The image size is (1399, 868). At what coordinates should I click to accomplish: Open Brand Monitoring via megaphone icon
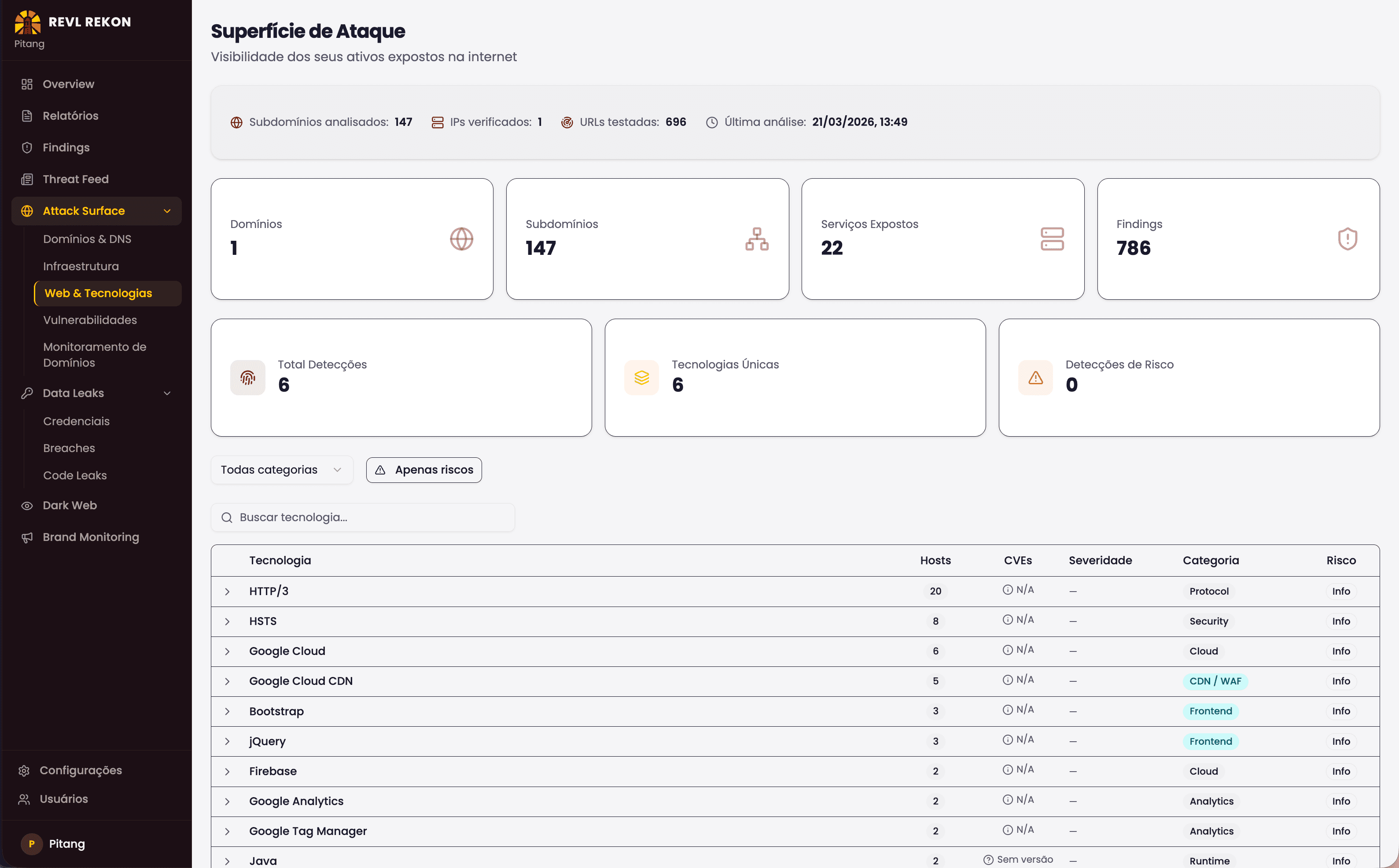click(27, 537)
